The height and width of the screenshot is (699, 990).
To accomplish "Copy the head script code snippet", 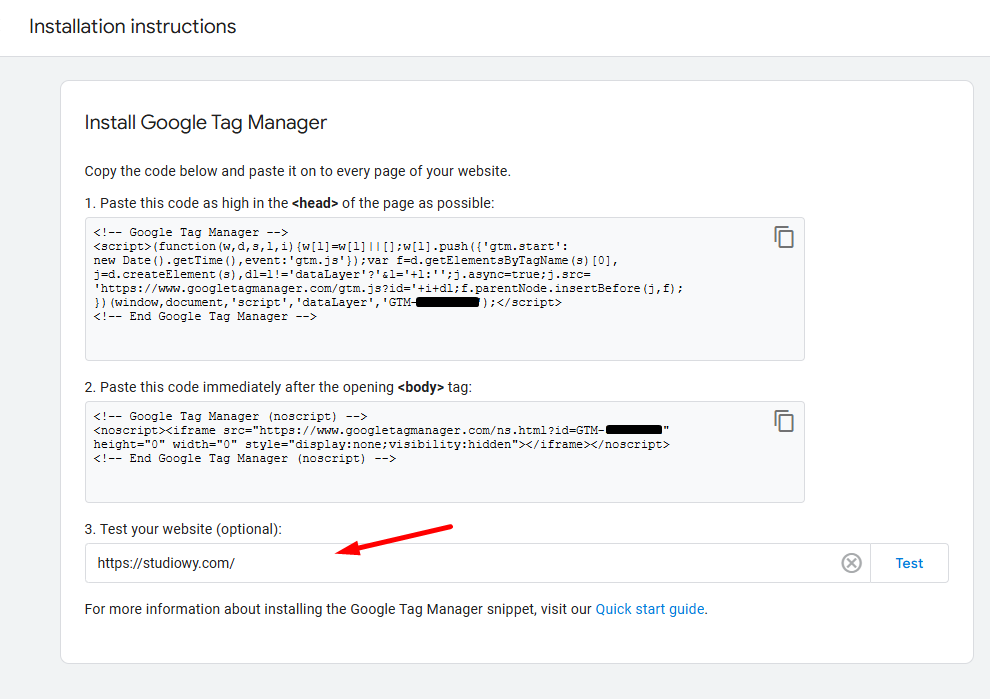I will 784,237.
